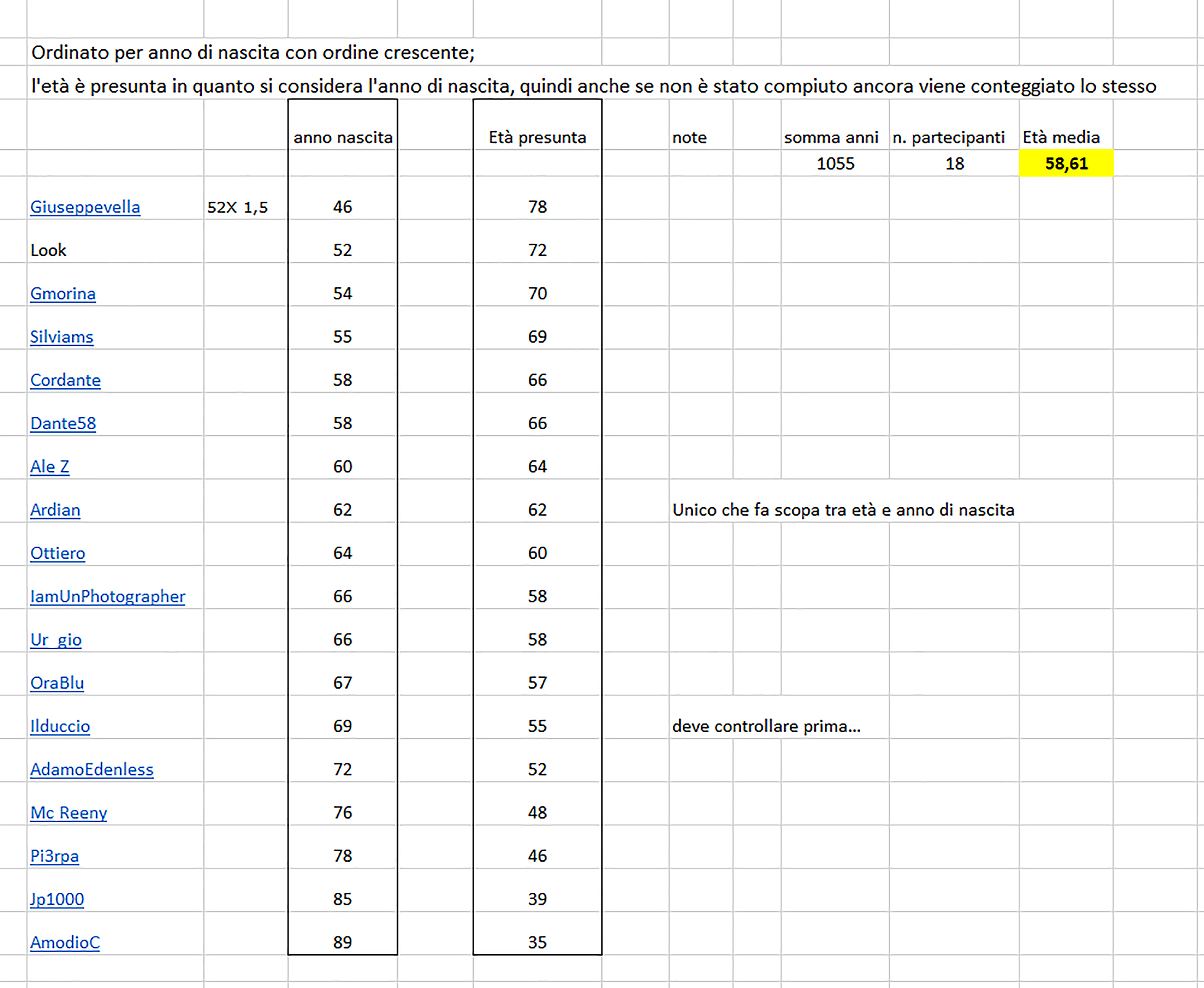
Task: Click the Ardian hyperlink
Action: pyautogui.click(x=55, y=510)
